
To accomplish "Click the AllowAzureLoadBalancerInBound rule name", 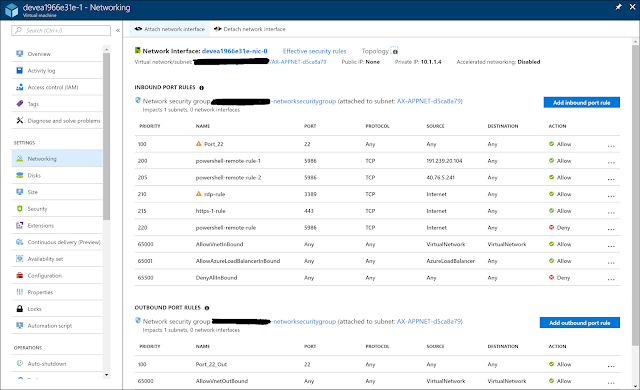I will click(238, 261).
